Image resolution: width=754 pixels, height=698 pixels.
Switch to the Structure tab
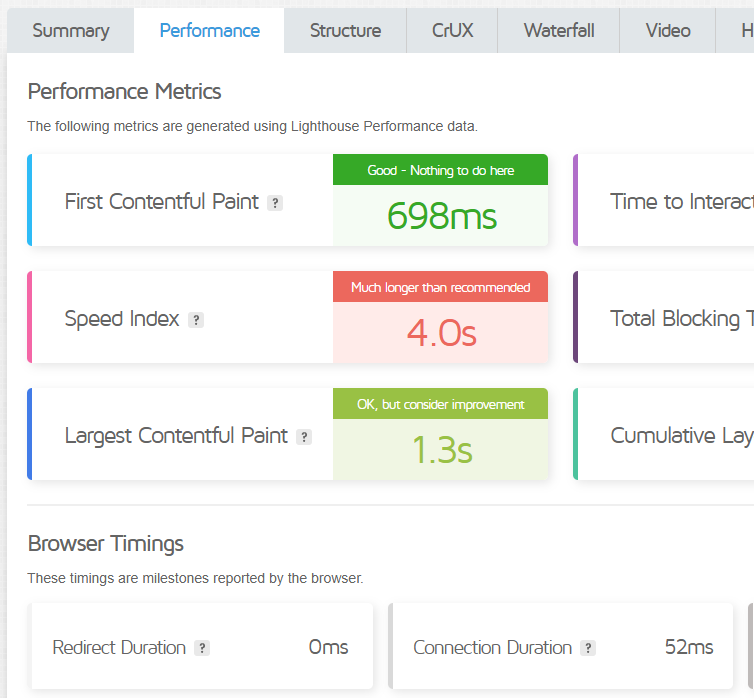pos(345,31)
